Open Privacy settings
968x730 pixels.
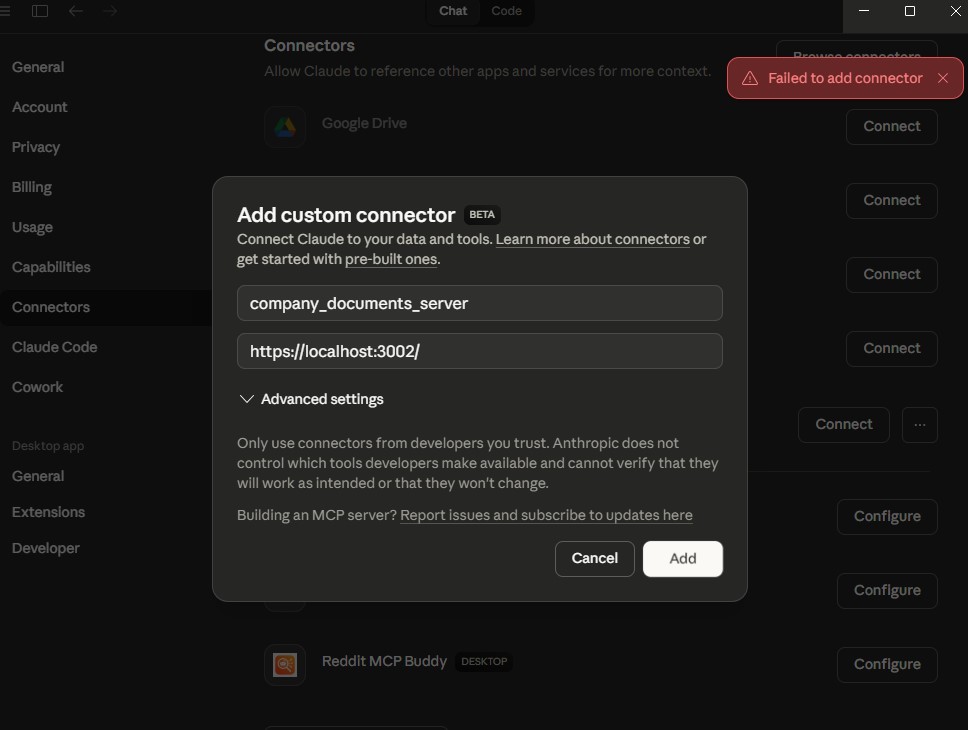[x=36, y=147]
